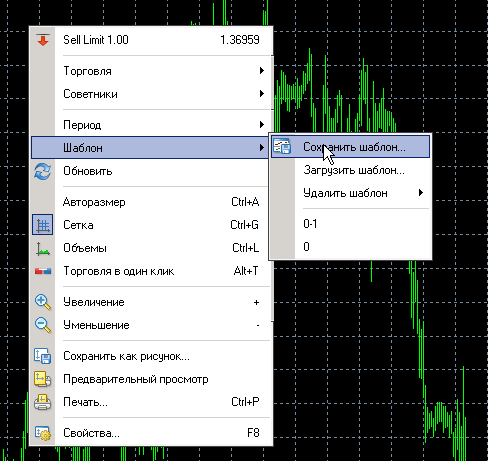Toggle the Сетка grid option
The width and height of the screenshot is (488, 461).
[151, 225]
